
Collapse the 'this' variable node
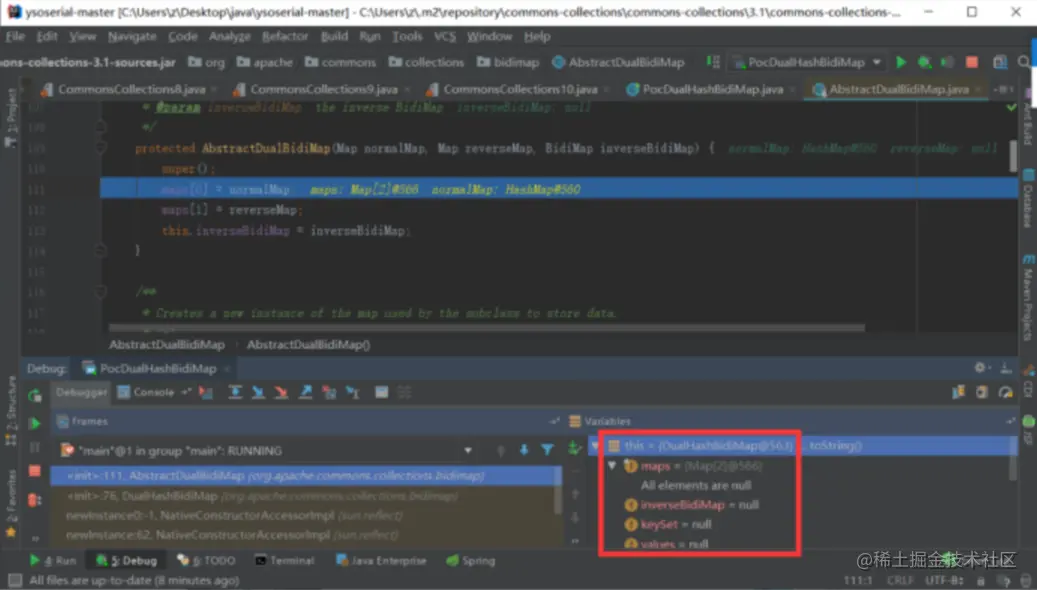[x=594, y=446]
